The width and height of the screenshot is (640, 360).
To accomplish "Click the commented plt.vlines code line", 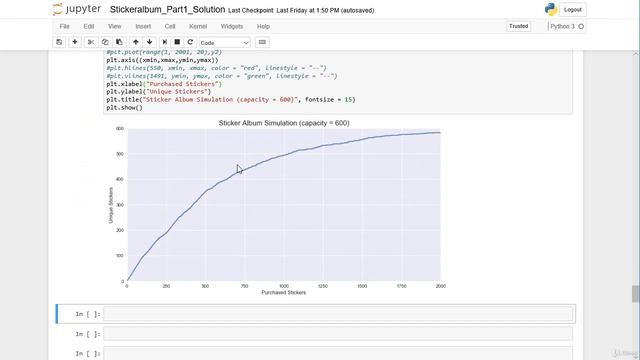I will [x=222, y=76].
